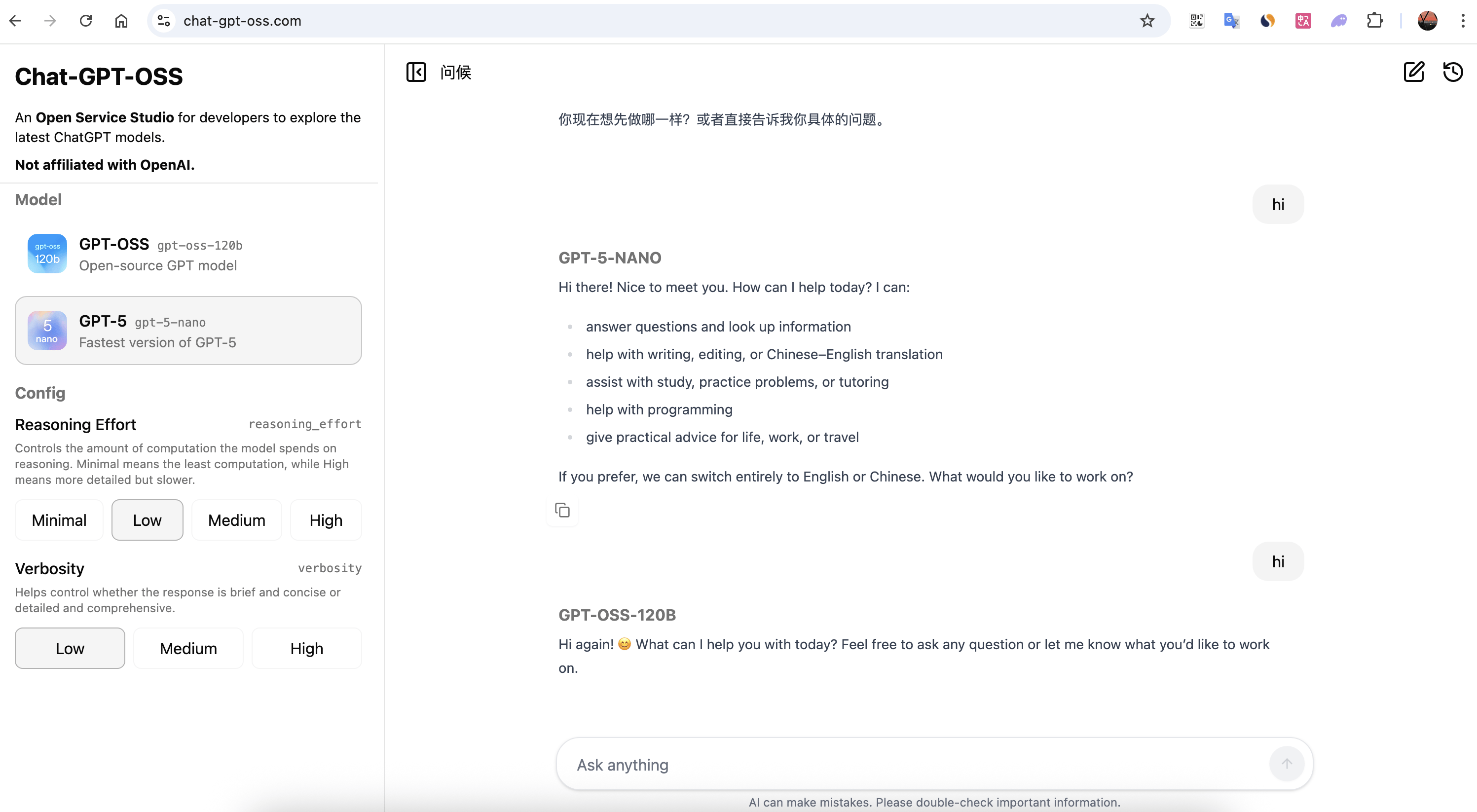Image resolution: width=1477 pixels, height=812 pixels.
Task: Click 'give practical advice for life' bullet
Action: [722, 437]
